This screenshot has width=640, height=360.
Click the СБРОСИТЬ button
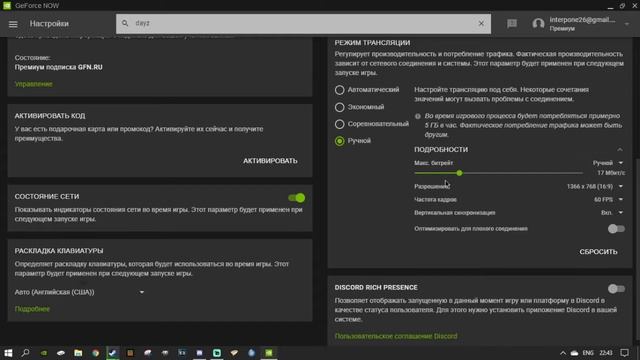[x=598, y=252]
